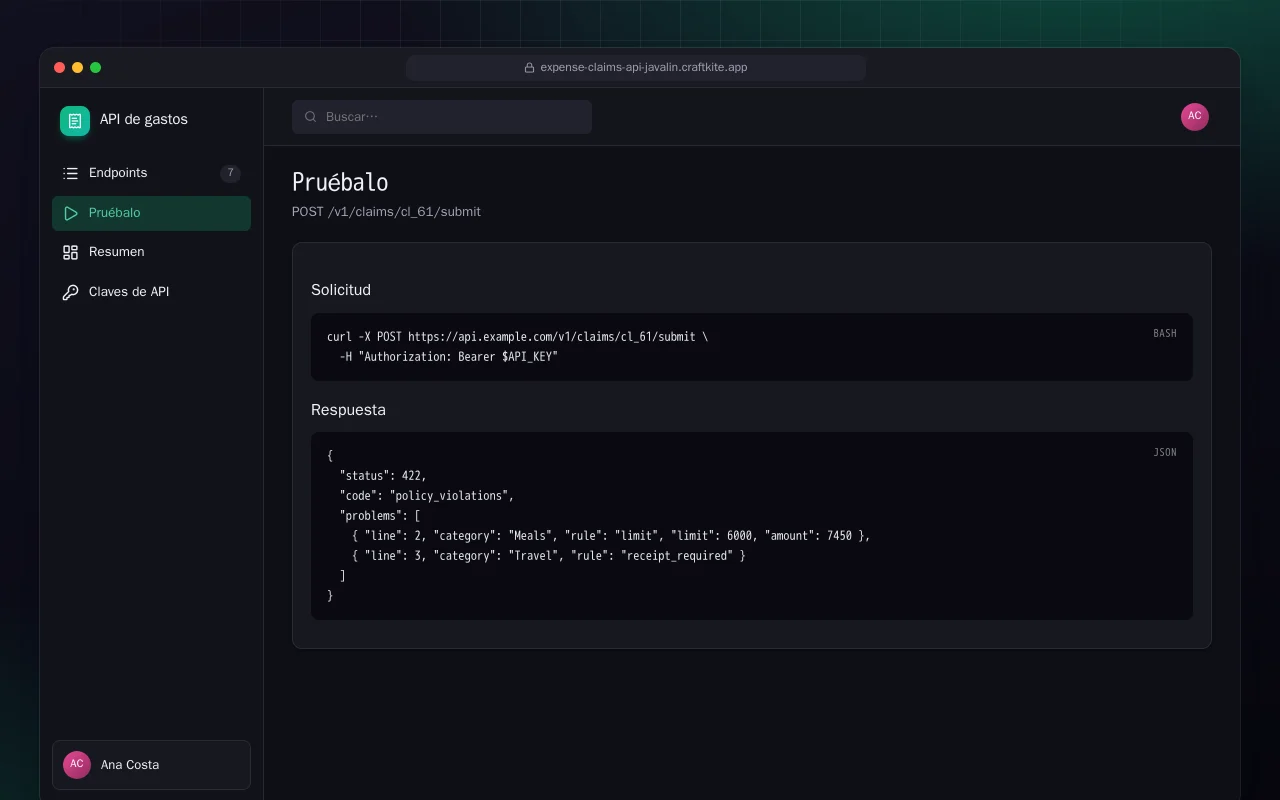Click the Authorization Bearer header line

tap(448, 357)
